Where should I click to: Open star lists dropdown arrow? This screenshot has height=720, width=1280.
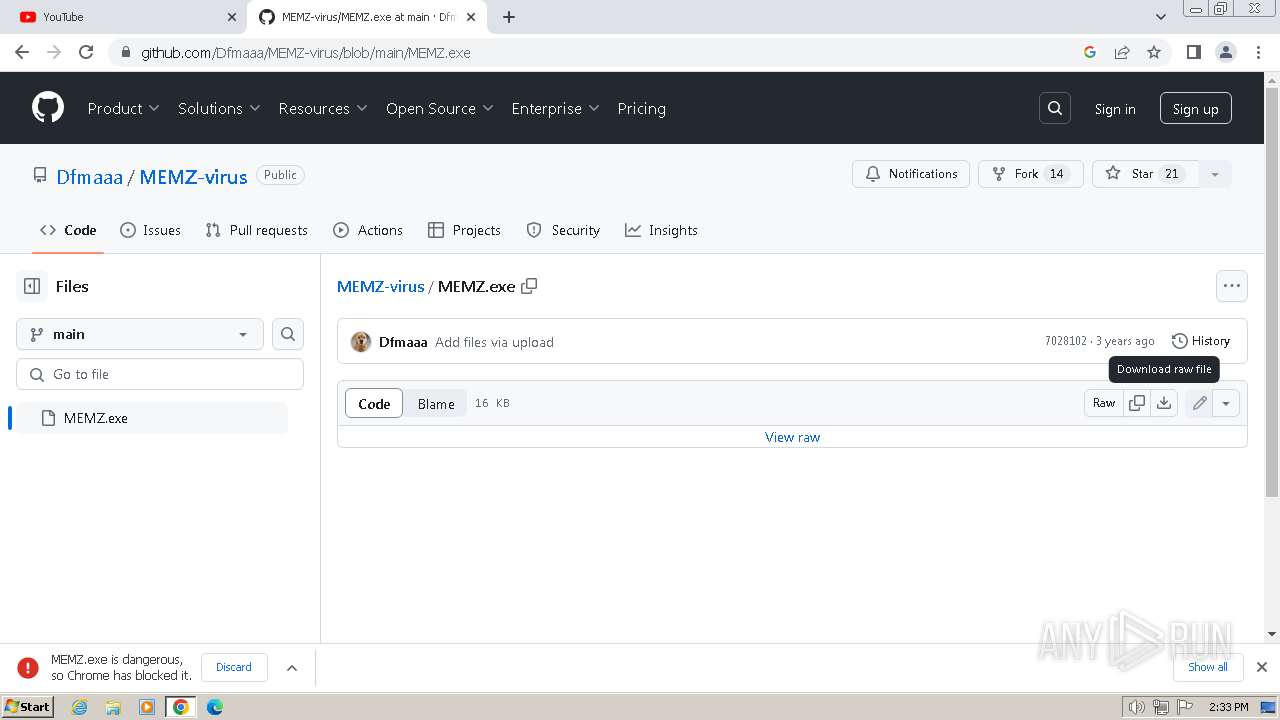pyautogui.click(x=1215, y=174)
